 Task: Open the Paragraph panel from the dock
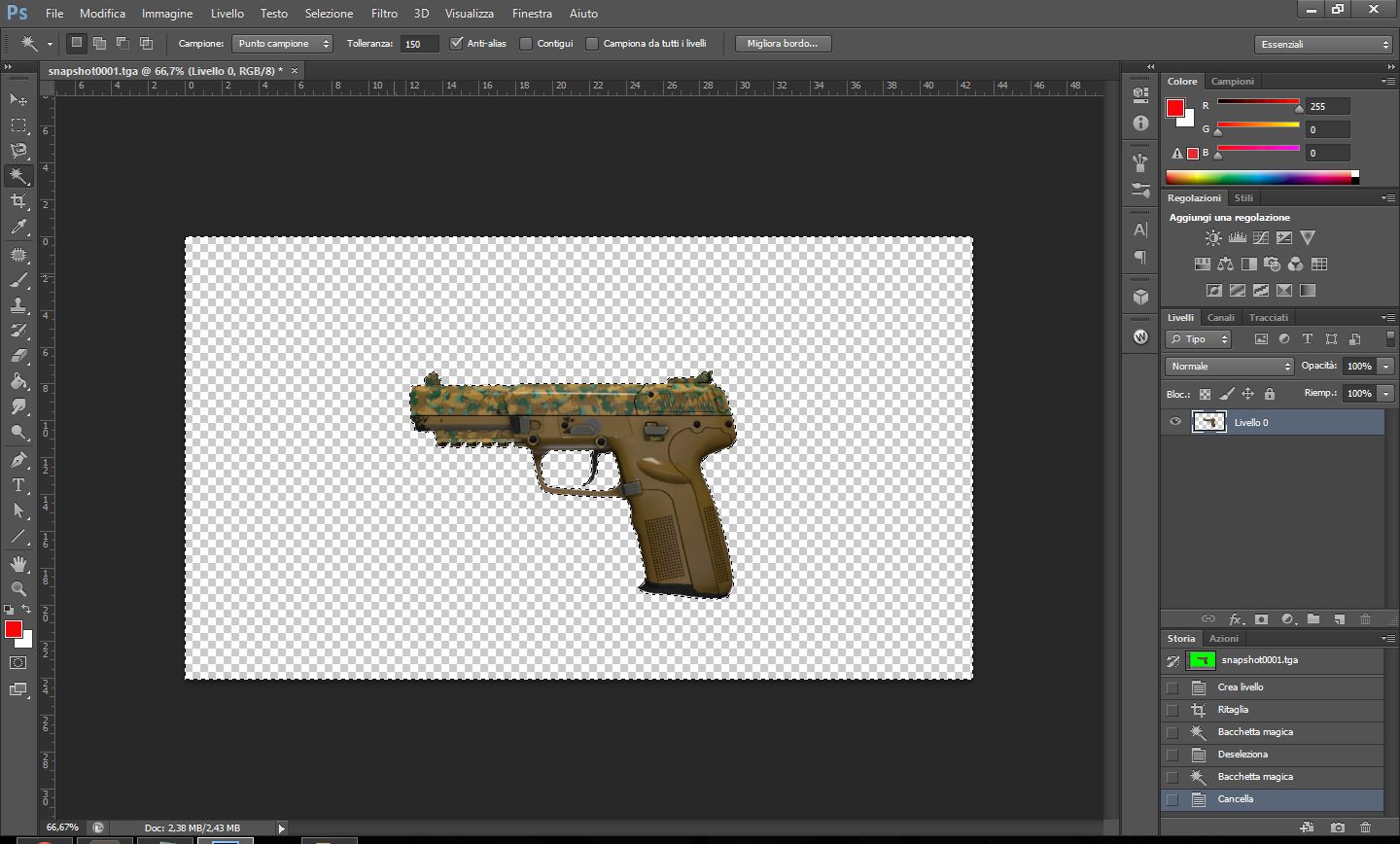(x=1141, y=258)
